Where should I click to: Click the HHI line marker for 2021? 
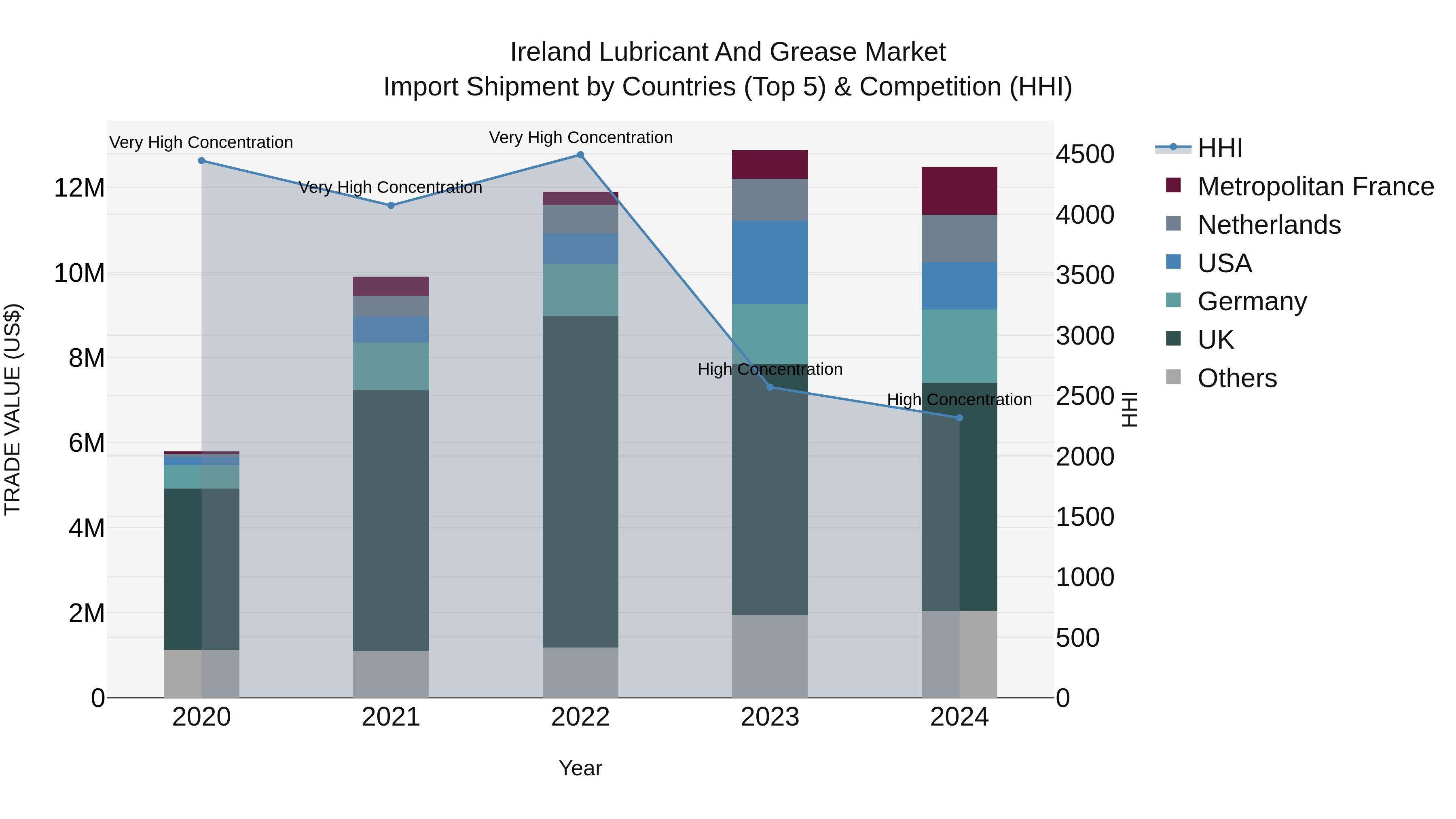point(391,206)
